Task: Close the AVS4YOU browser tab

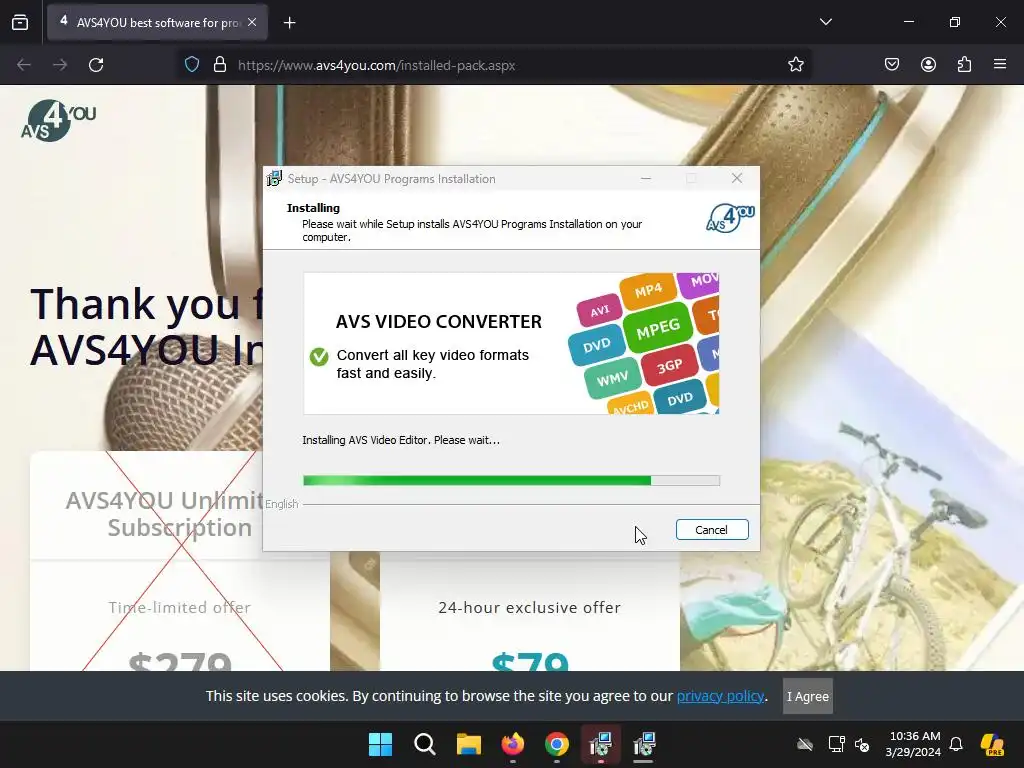Action: (252, 22)
